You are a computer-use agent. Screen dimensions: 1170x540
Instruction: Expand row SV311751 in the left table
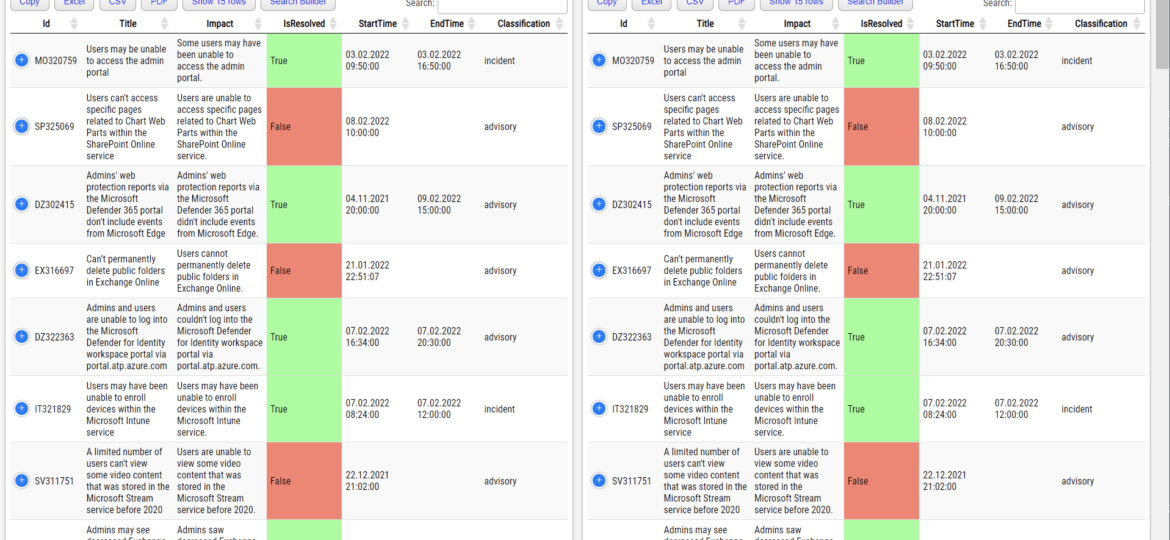click(22, 481)
